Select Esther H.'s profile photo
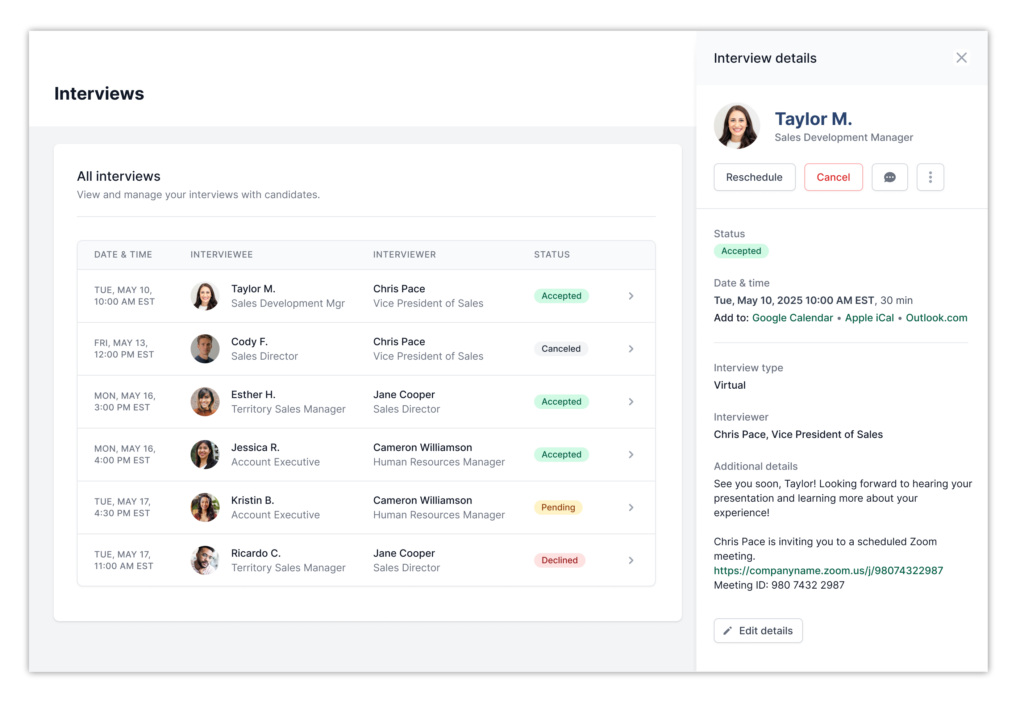Screen dimensions: 1024x702 click(205, 401)
